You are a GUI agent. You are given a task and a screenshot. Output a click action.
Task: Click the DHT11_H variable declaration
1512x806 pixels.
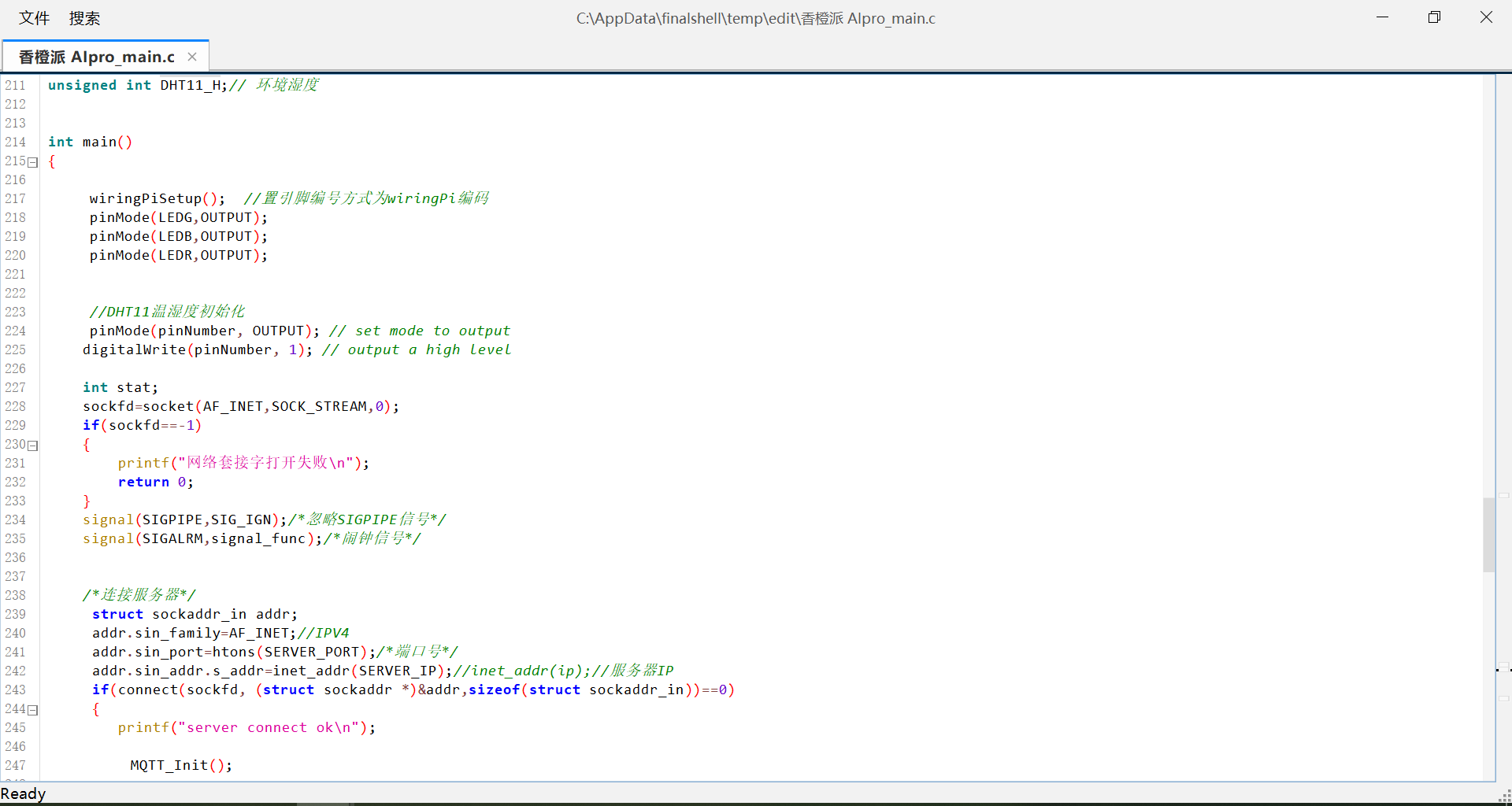tap(192, 85)
